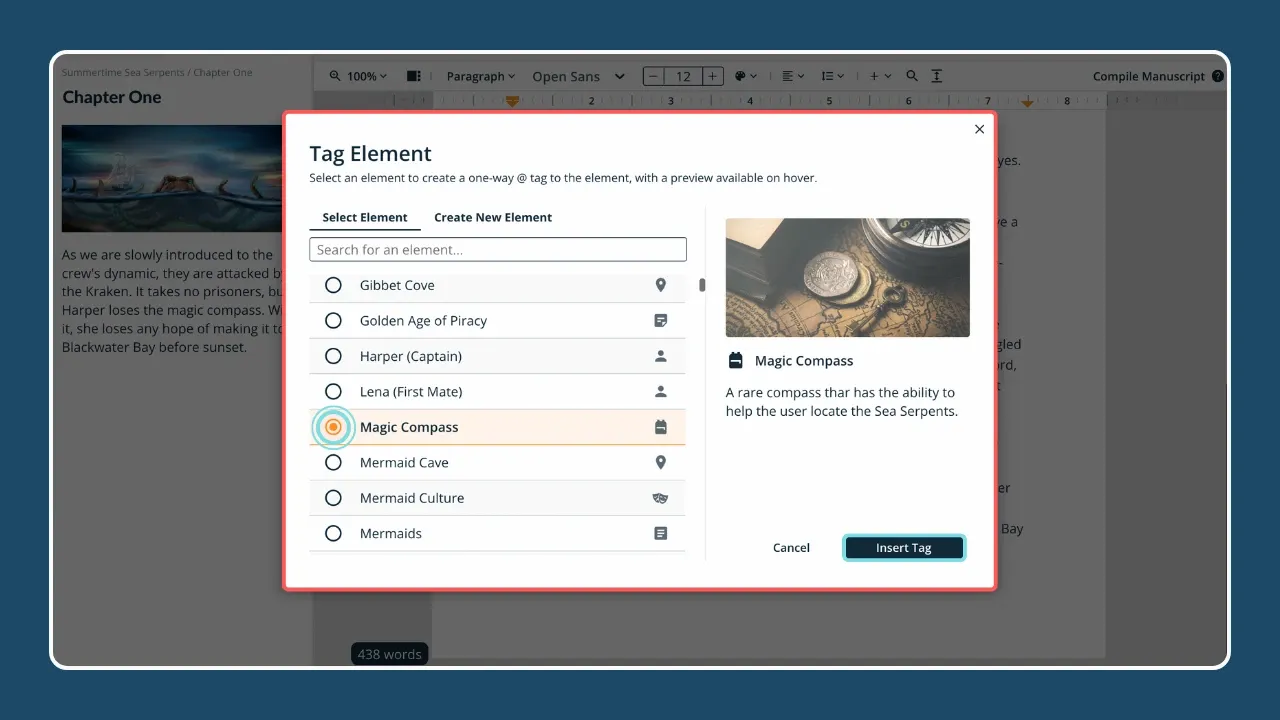Viewport: 1280px width, 720px height.
Task: Click the element search input field
Action: point(497,249)
